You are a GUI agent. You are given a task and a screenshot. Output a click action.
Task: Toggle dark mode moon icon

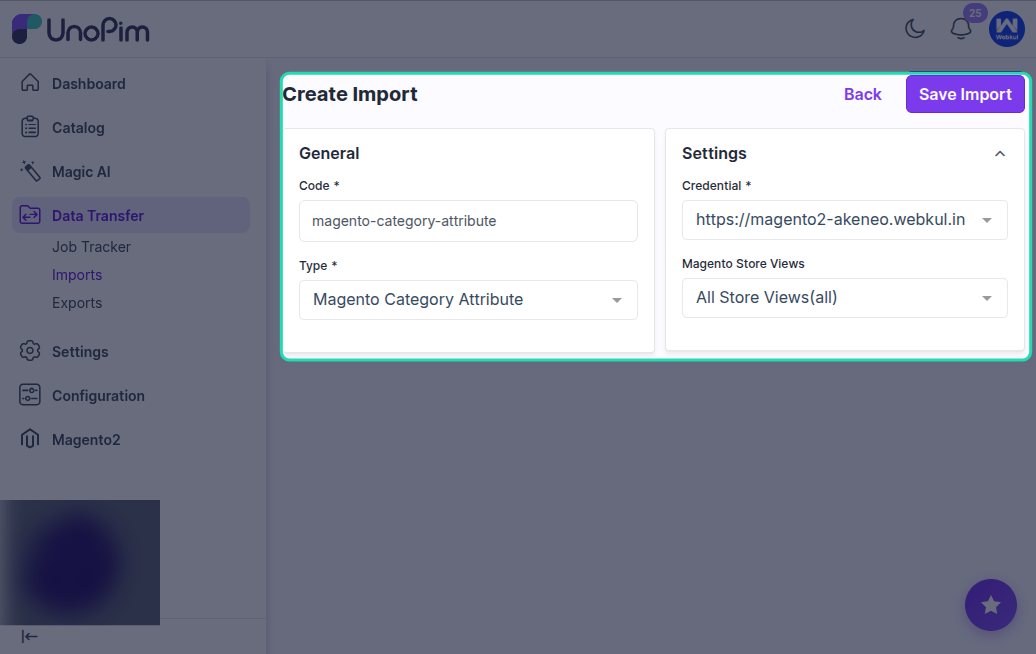[x=915, y=28]
